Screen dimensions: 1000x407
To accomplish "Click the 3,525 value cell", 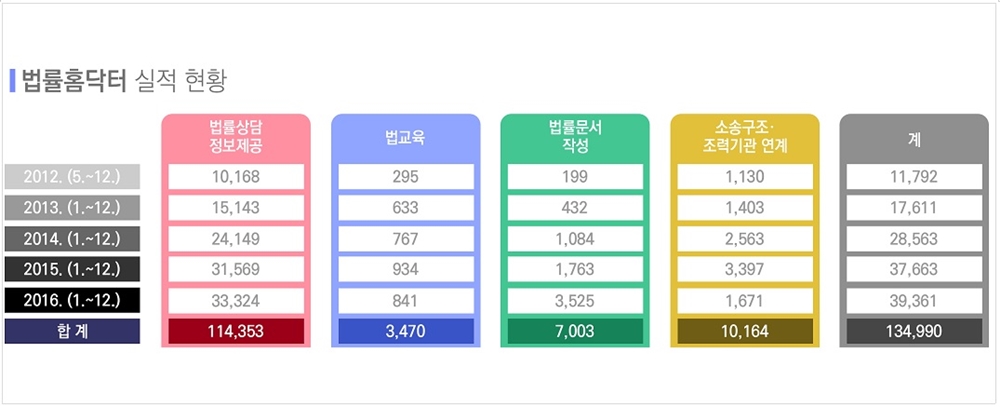I will tap(575, 300).
